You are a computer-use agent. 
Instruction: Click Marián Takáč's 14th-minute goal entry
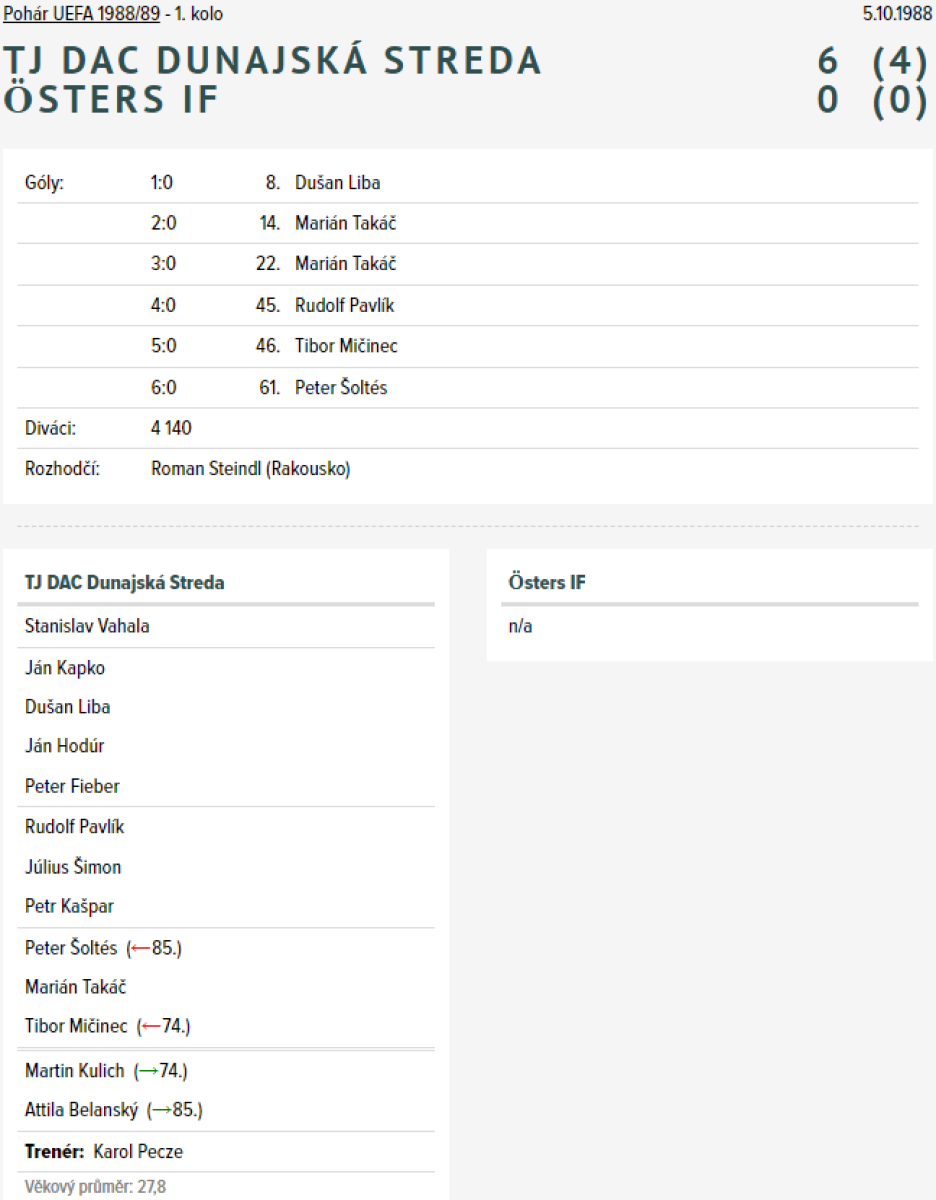coord(345,223)
